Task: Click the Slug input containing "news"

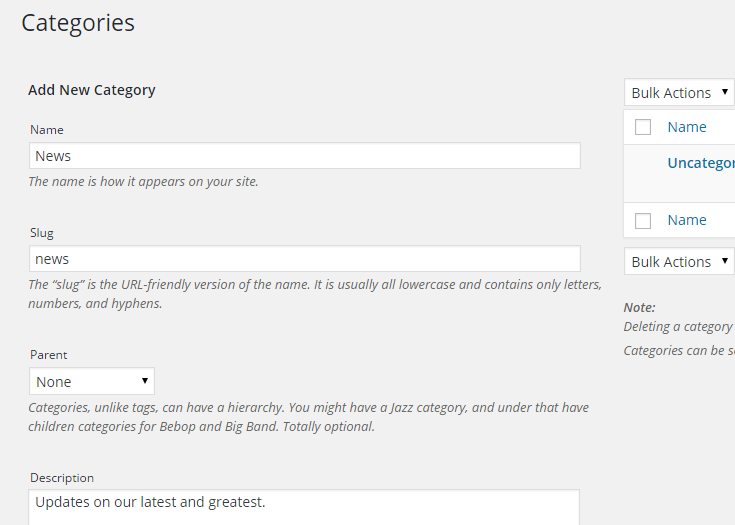Action: click(304, 259)
